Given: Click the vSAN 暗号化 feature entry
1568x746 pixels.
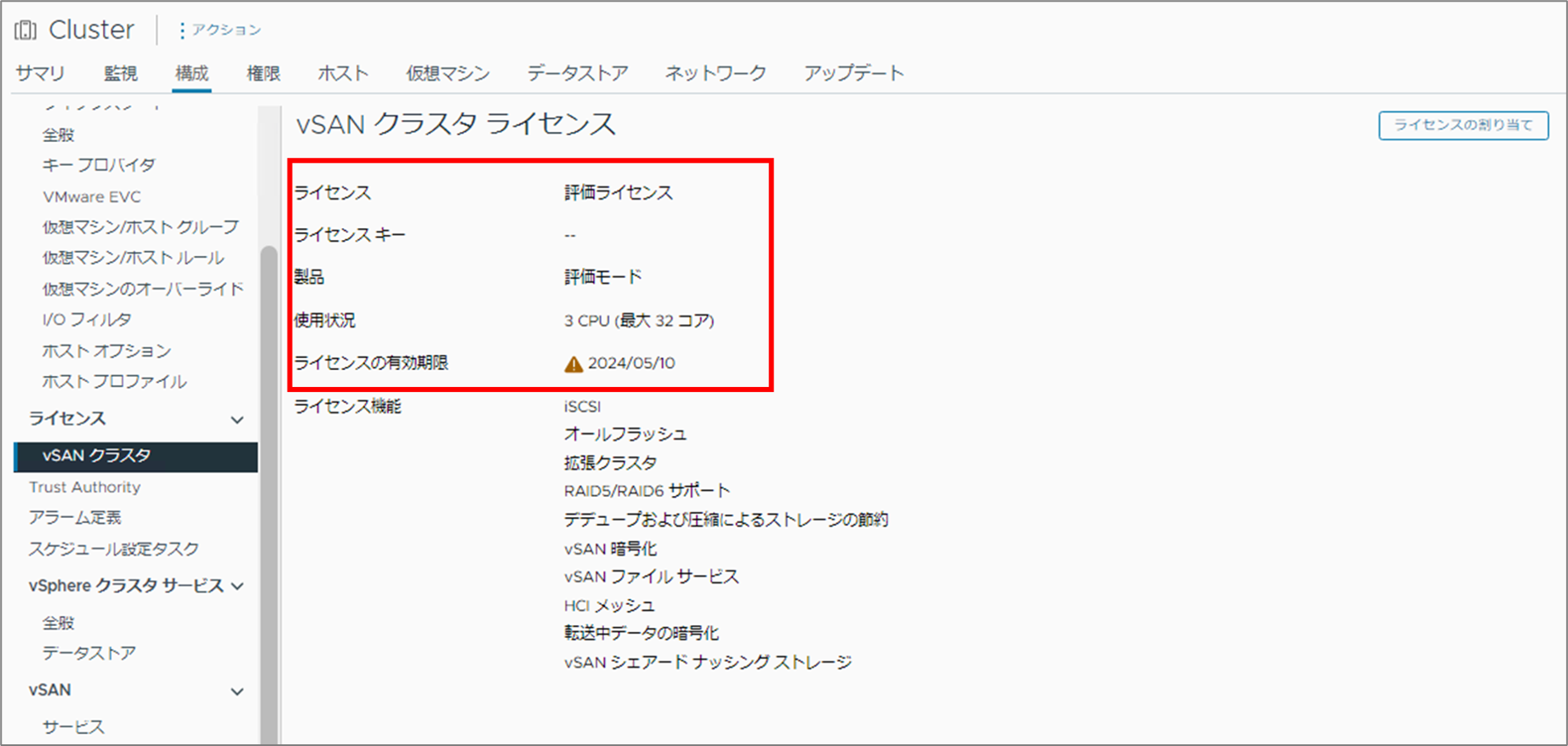Looking at the screenshot, I should (611, 550).
